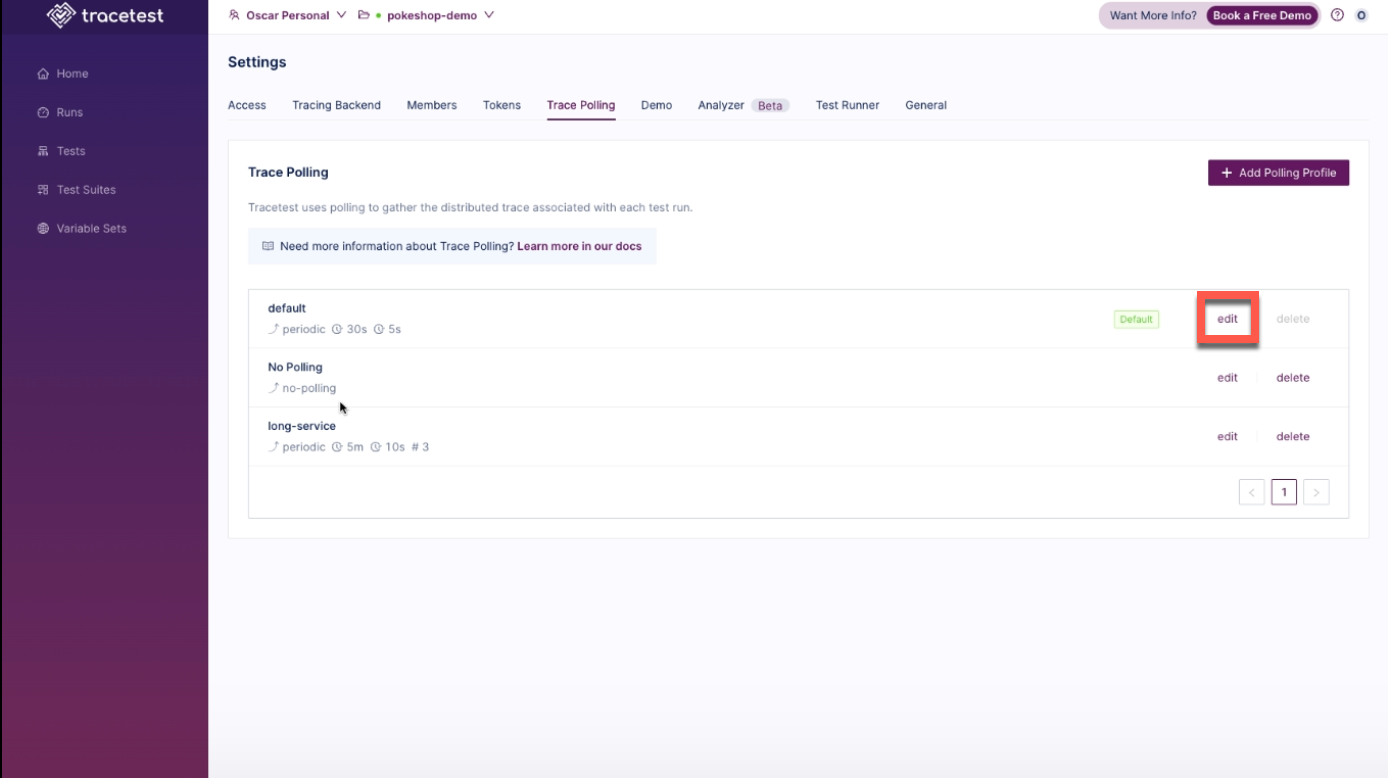Edit the default polling profile

click(1227, 319)
